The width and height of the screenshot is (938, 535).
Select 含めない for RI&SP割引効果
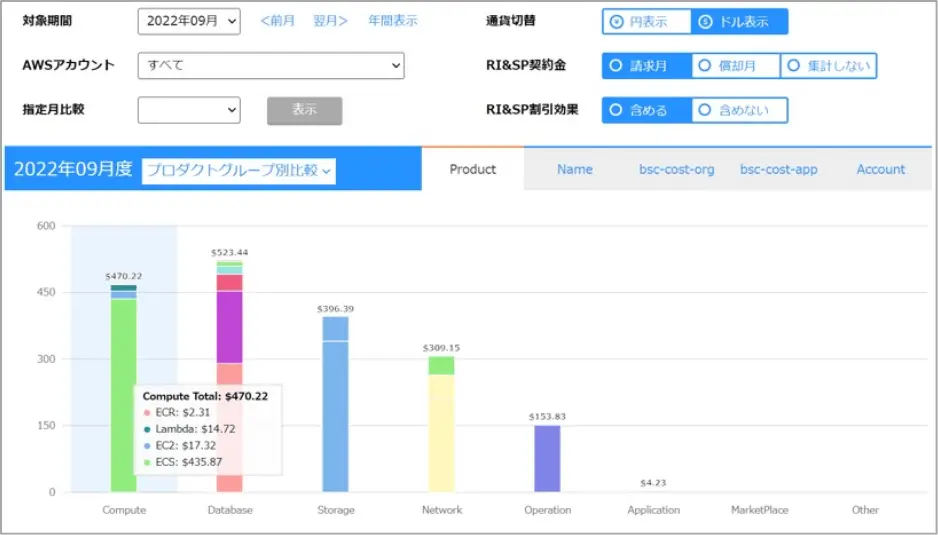point(740,110)
